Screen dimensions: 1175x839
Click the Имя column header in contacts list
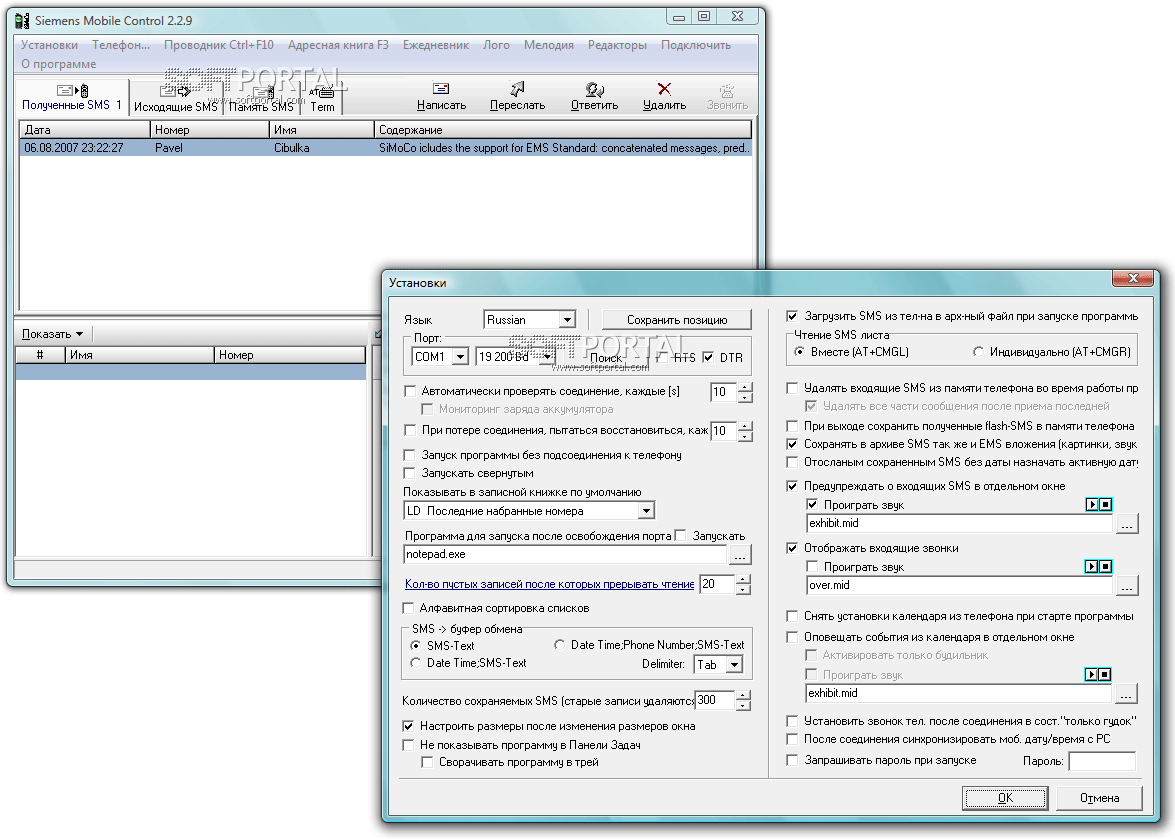point(139,355)
